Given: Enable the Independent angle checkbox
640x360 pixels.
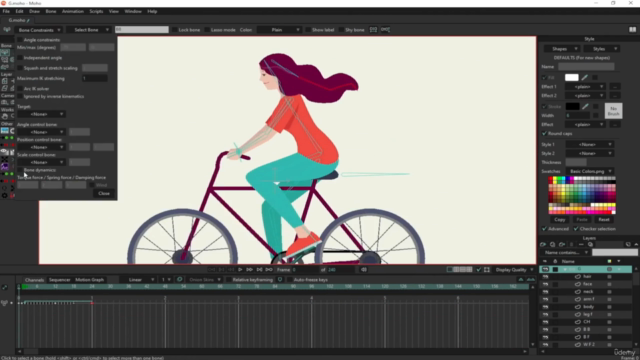Looking at the screenshot, I should click(x=20, y=58).
